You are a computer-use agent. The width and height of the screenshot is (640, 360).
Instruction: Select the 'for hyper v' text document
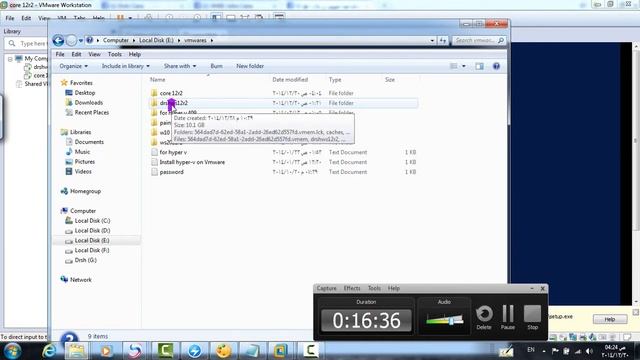(x=173, y=152)
